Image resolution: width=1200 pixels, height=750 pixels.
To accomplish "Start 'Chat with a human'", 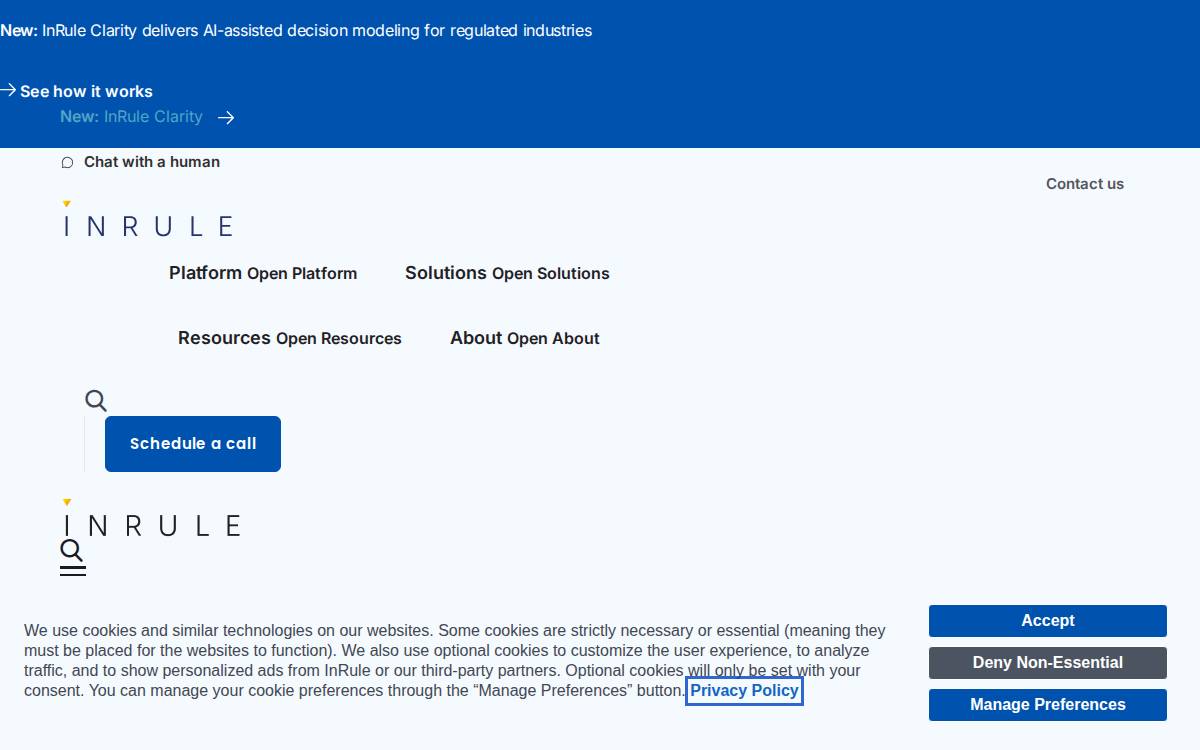I will click(x=152, y=162).
